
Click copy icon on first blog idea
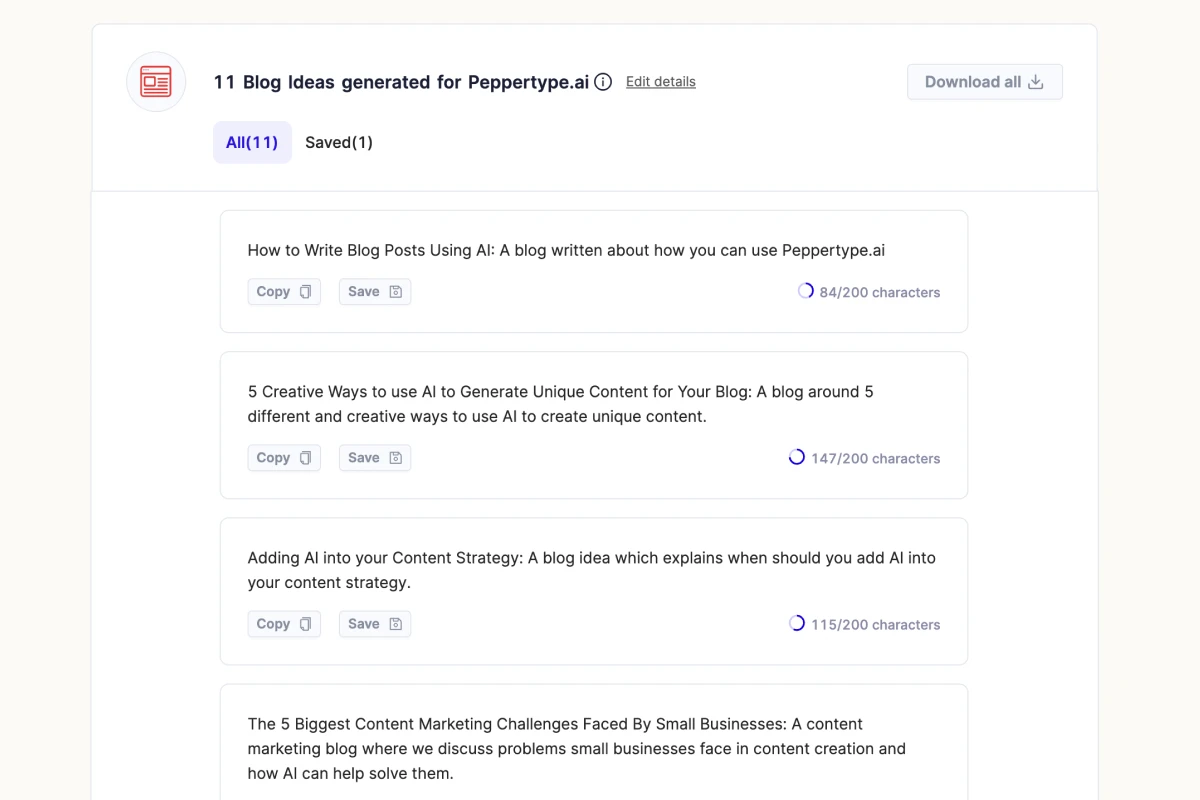pos(306,292)
